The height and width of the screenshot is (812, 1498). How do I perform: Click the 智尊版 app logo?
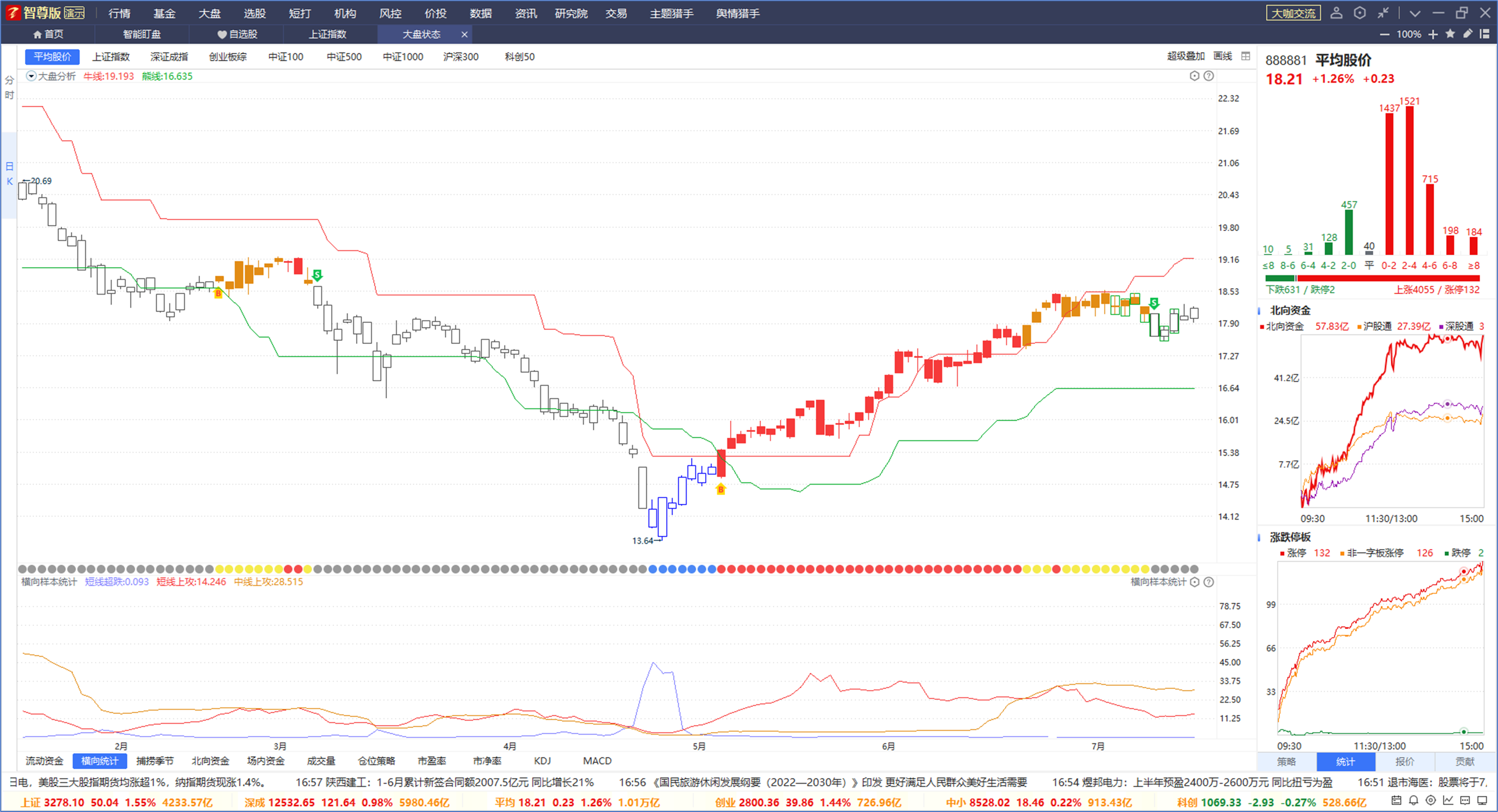(45, 13)
